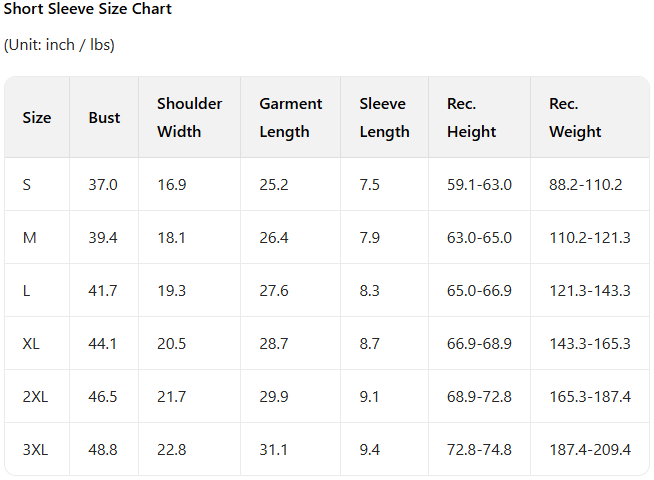
Task: Select the weight range 110.2-121.3
Action: coord(590,238)
